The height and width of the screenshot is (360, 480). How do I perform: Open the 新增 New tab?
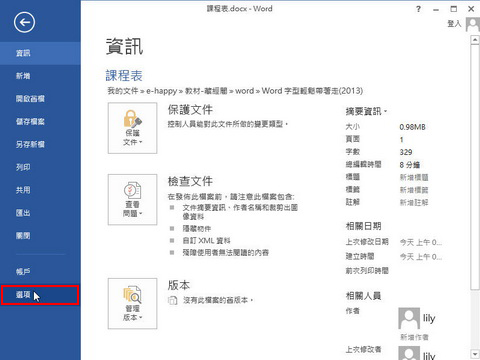(x=40, y=76)
